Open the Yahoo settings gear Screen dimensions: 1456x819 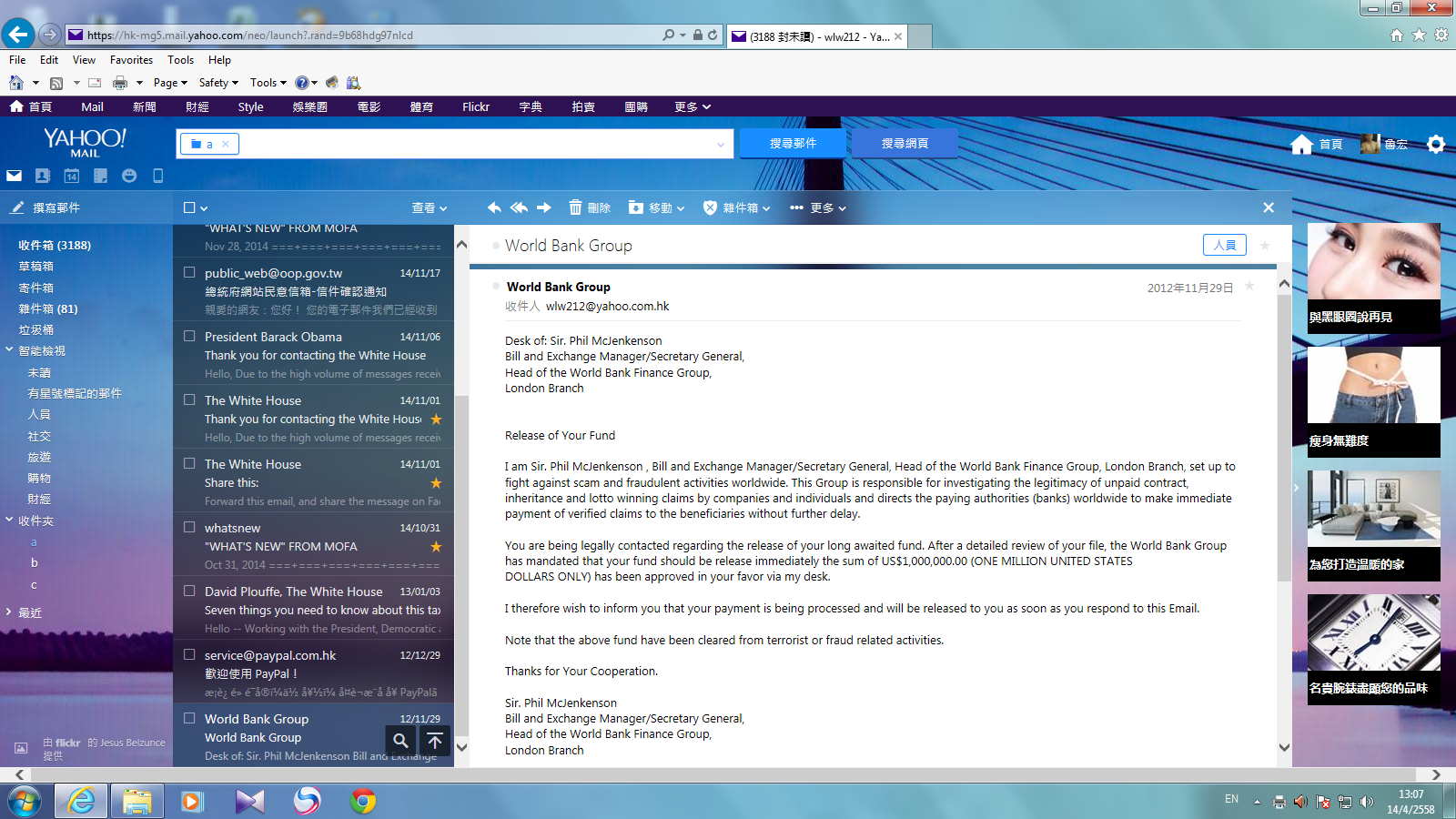(1436, 144)
